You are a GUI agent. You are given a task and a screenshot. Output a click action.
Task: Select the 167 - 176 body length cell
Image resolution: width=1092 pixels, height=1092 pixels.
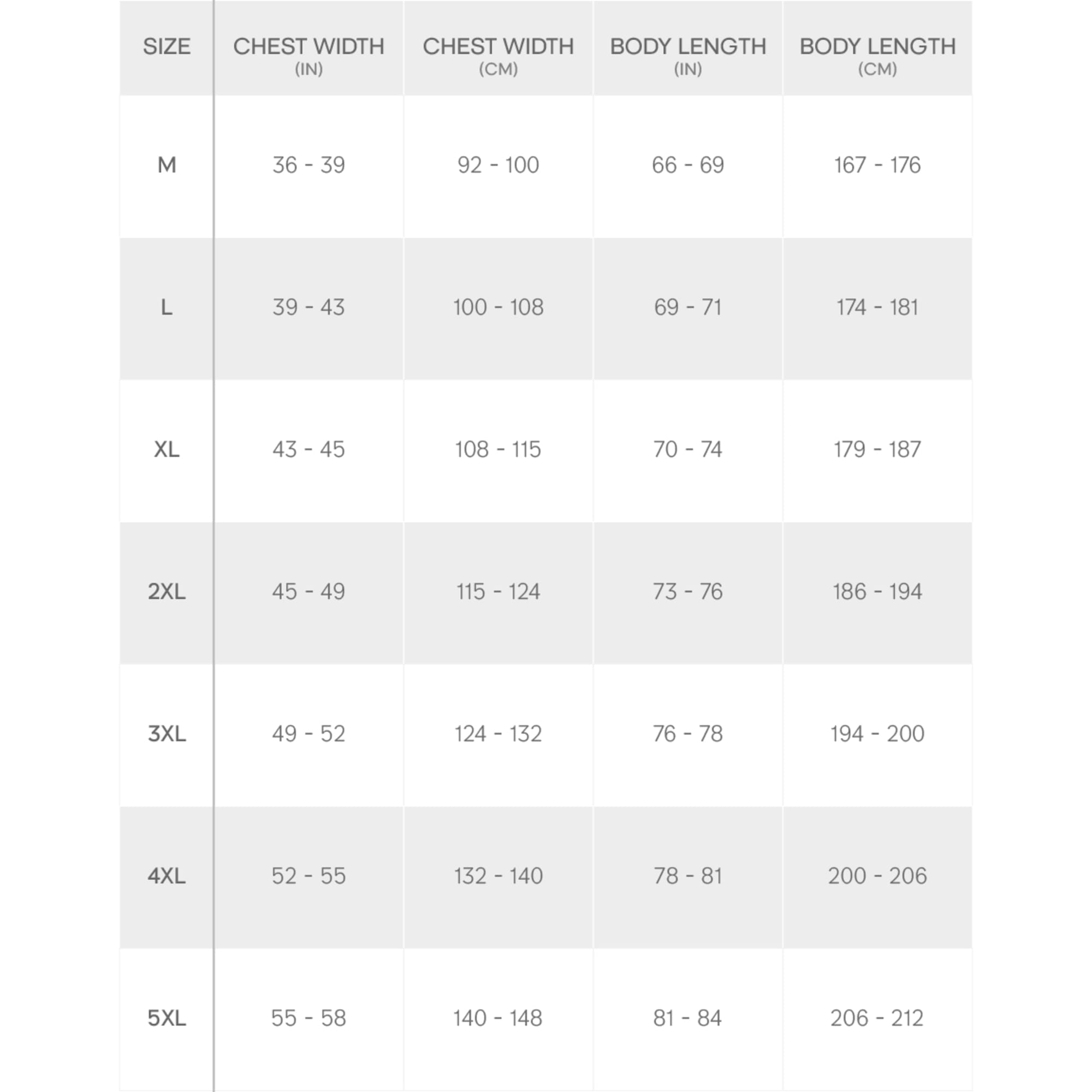click(877, 165)
